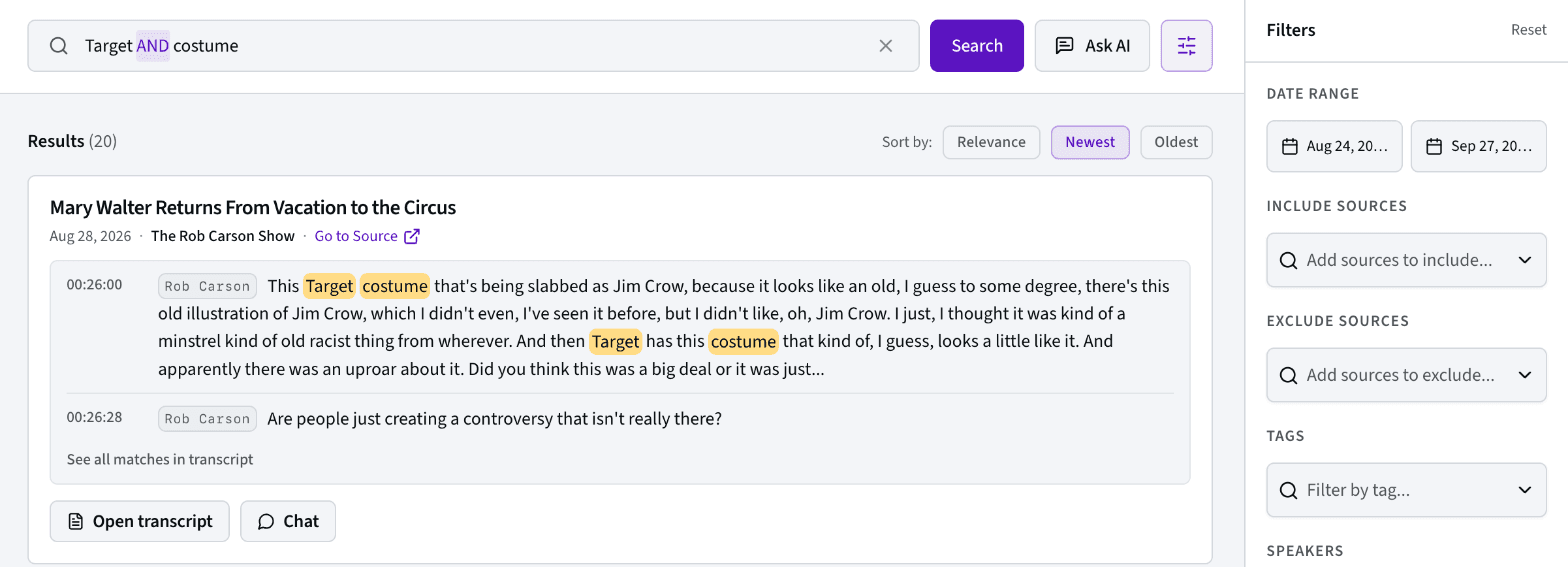
Task: Click the Filter by tag field
Action: pos(1406,490)
